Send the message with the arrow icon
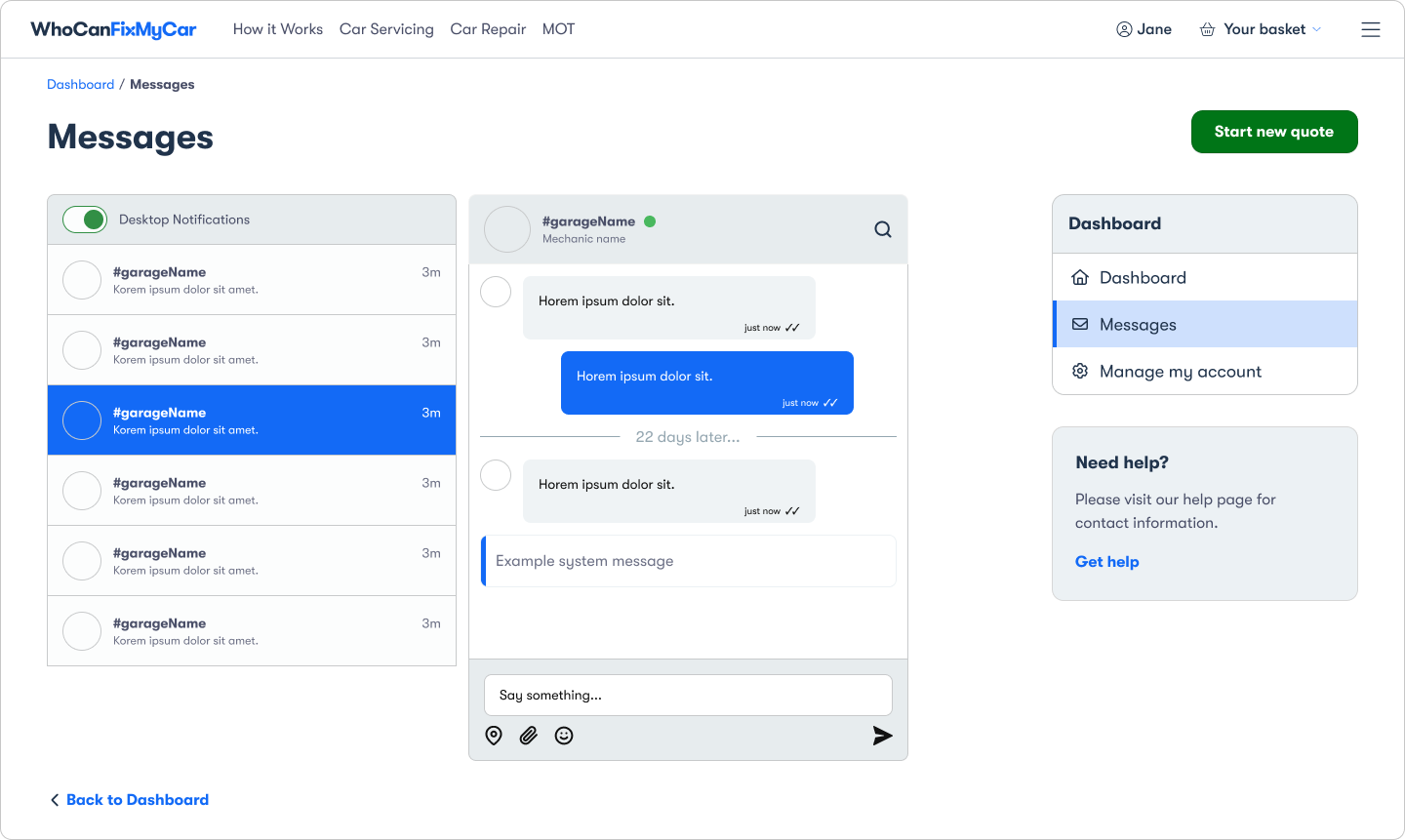Viewport: 1405px width, 840px height. 882,736
